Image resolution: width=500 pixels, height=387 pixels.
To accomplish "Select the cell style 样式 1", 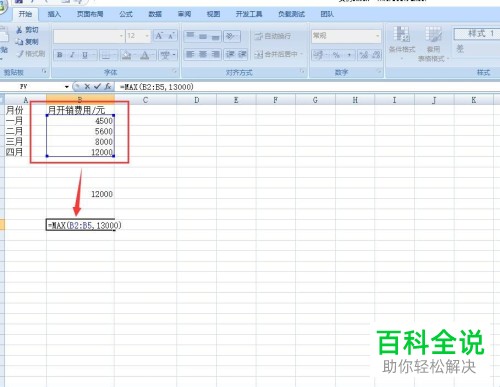I will (x=477, y=34).
